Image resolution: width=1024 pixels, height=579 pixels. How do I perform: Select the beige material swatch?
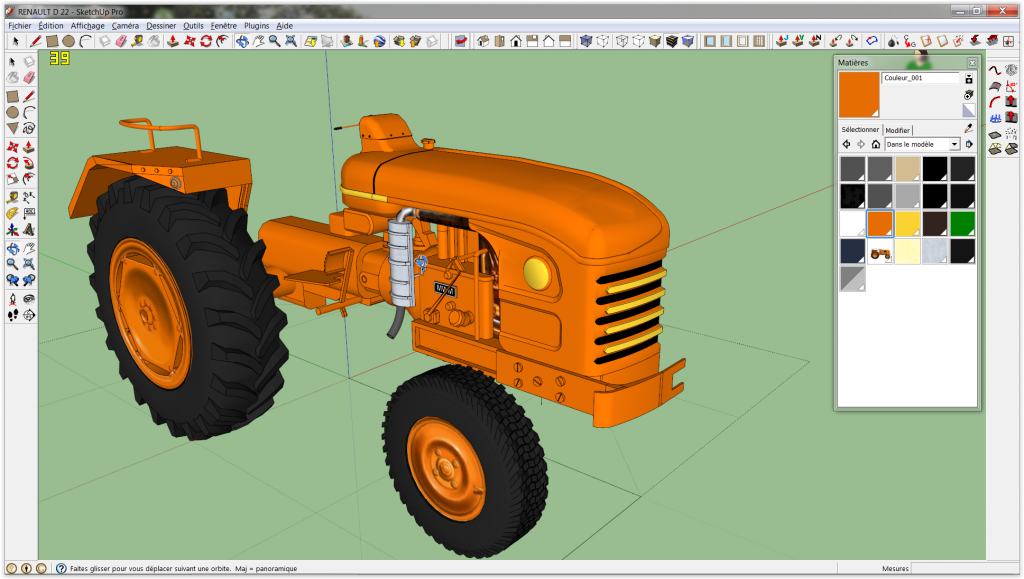click(907, 168)
